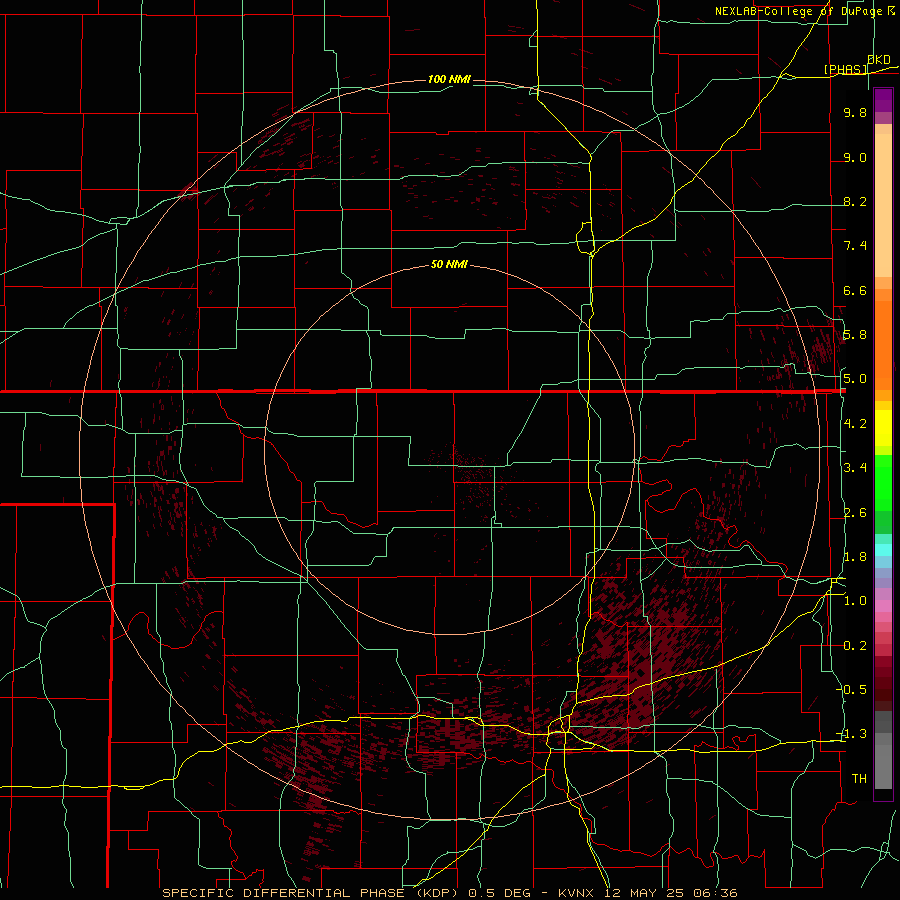Click the "2.6" scale value

(855, 513)
